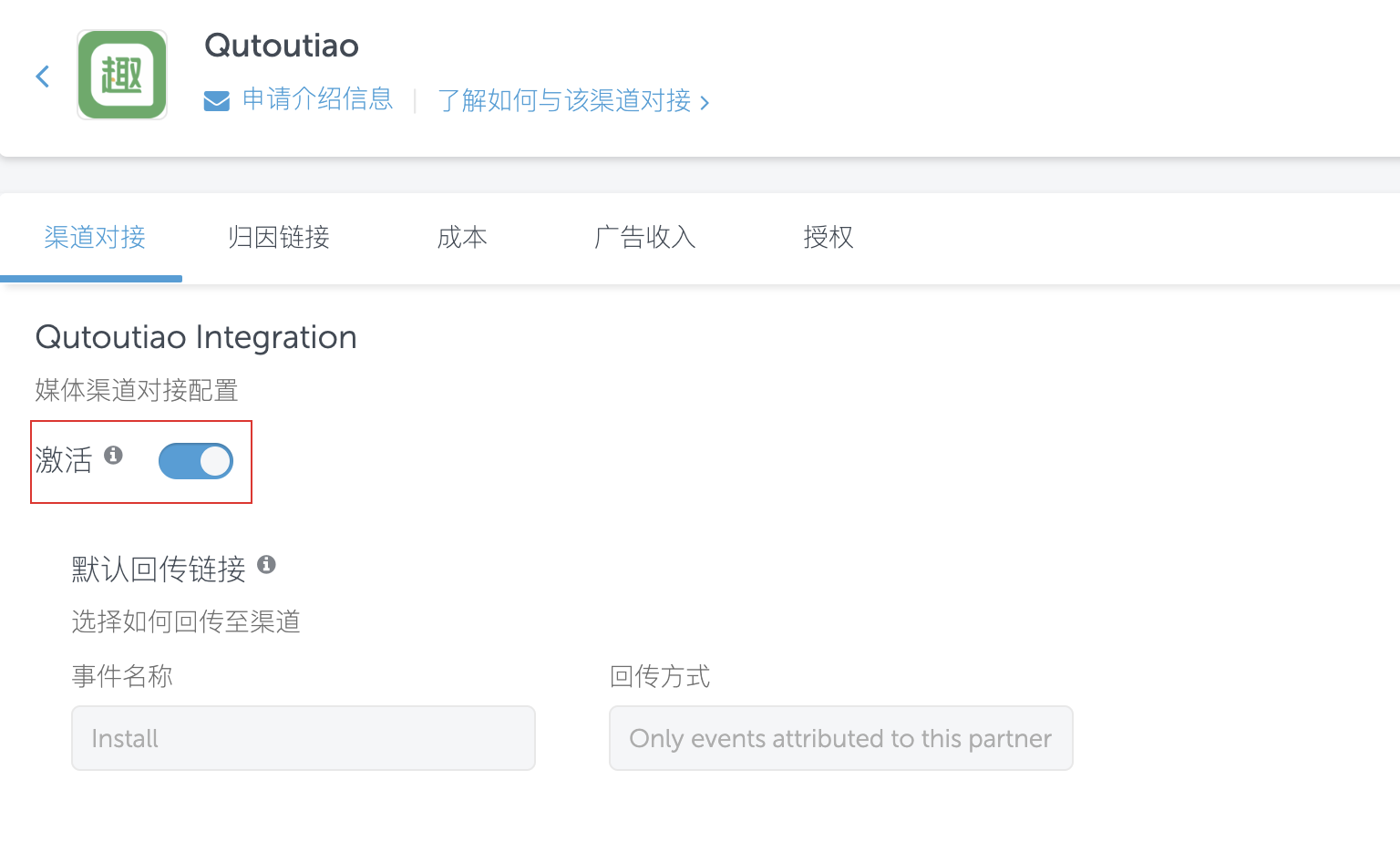The height and width of the screenshot is (862, 1400).
Task: Click info icon beside 默认回传链接
Action: coord(266,564)
